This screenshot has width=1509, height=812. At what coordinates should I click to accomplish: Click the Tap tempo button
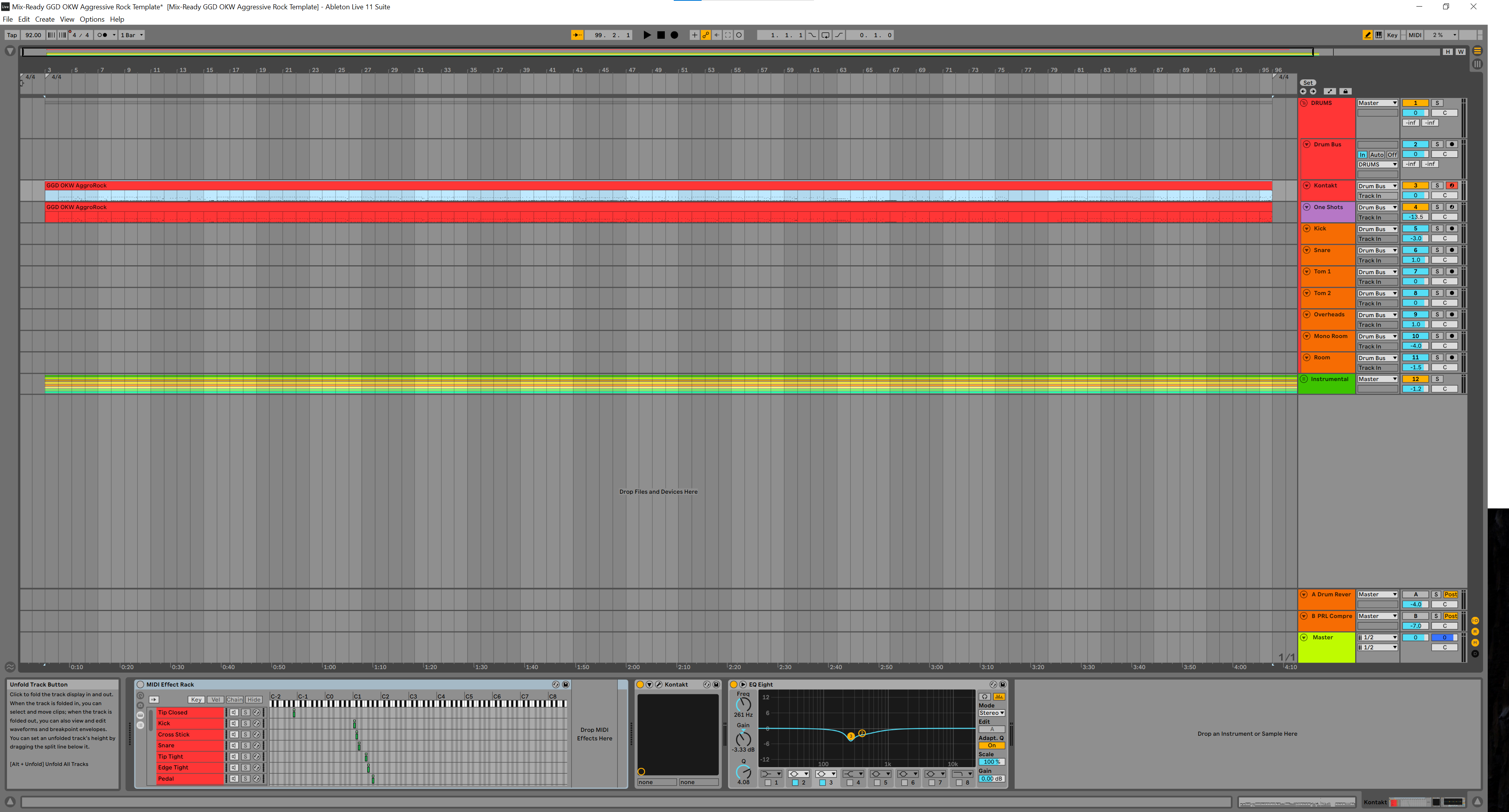12,35
